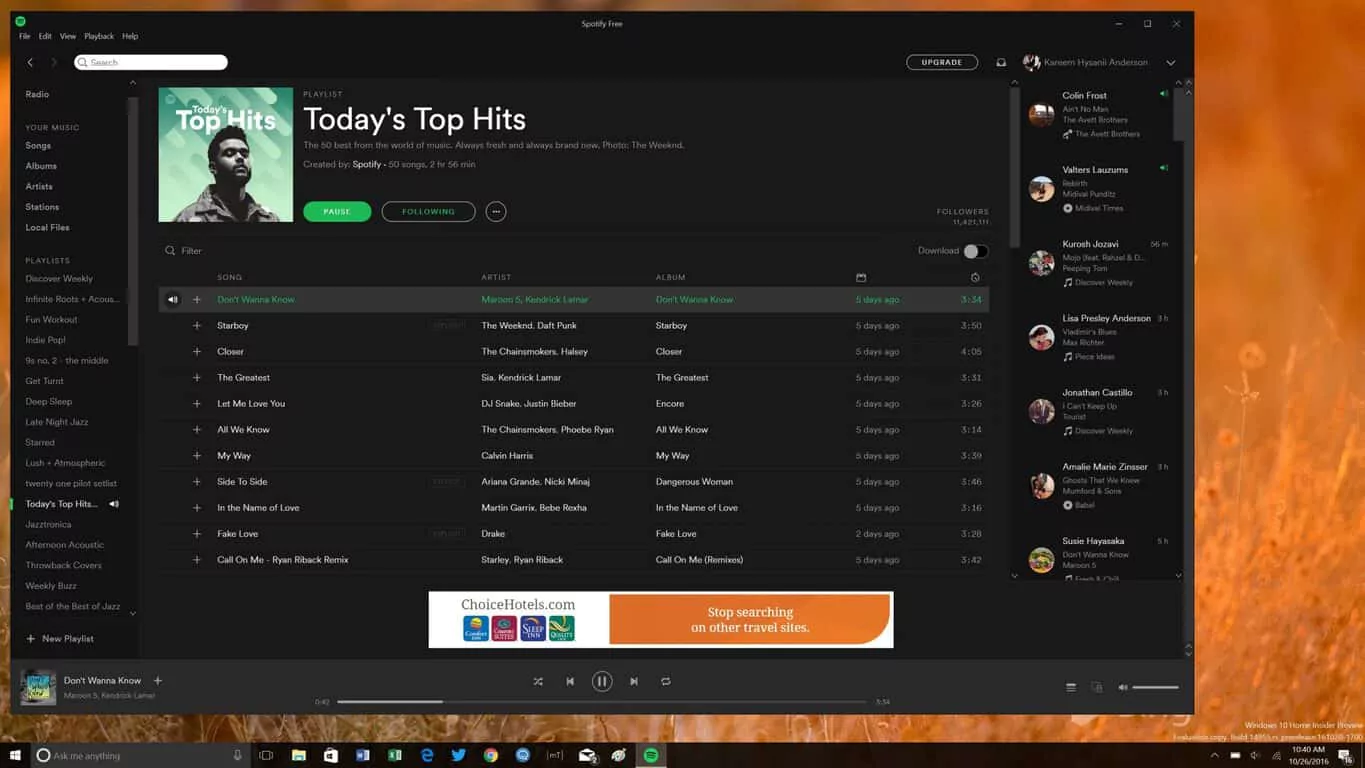
Task: Enable shuffle playback mode
Action: 537,681
